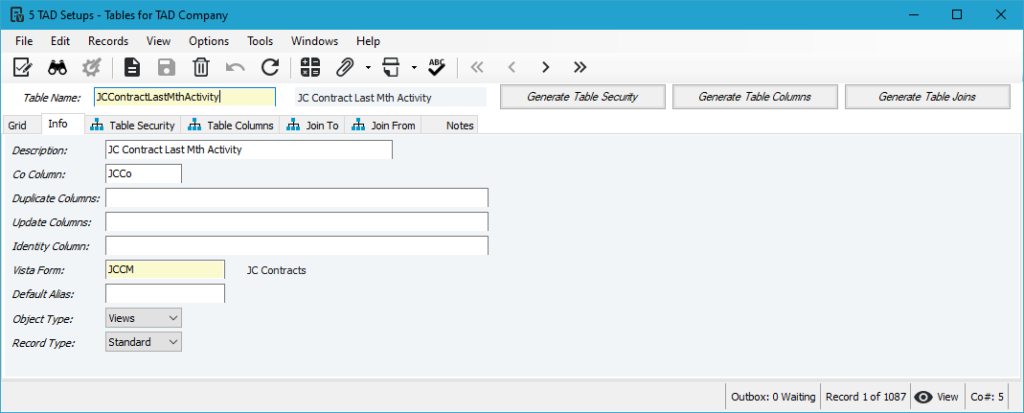Open the Tools menu
This screenshot has height=413, width=1024.
pyautogui.click(x=260, y=41)
